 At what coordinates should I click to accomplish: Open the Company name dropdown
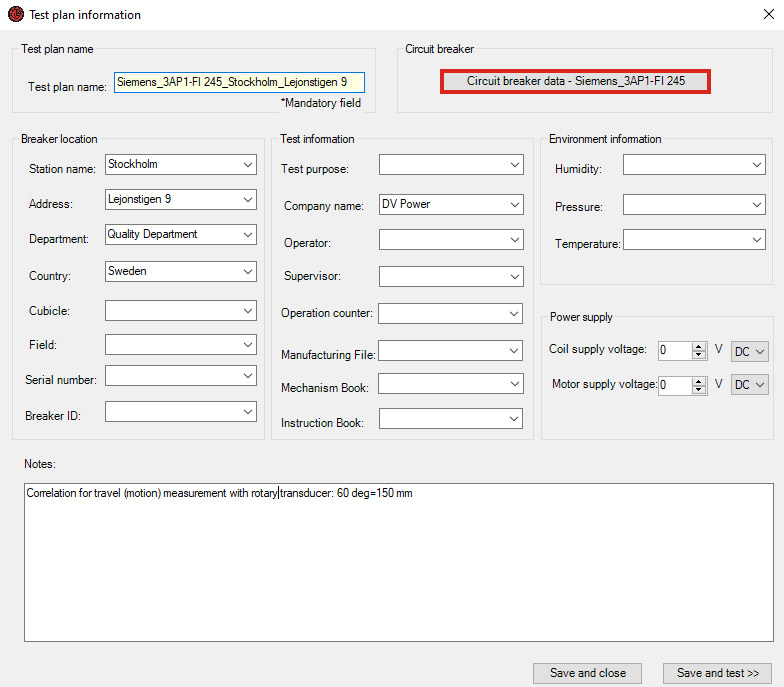click(451, 204)
